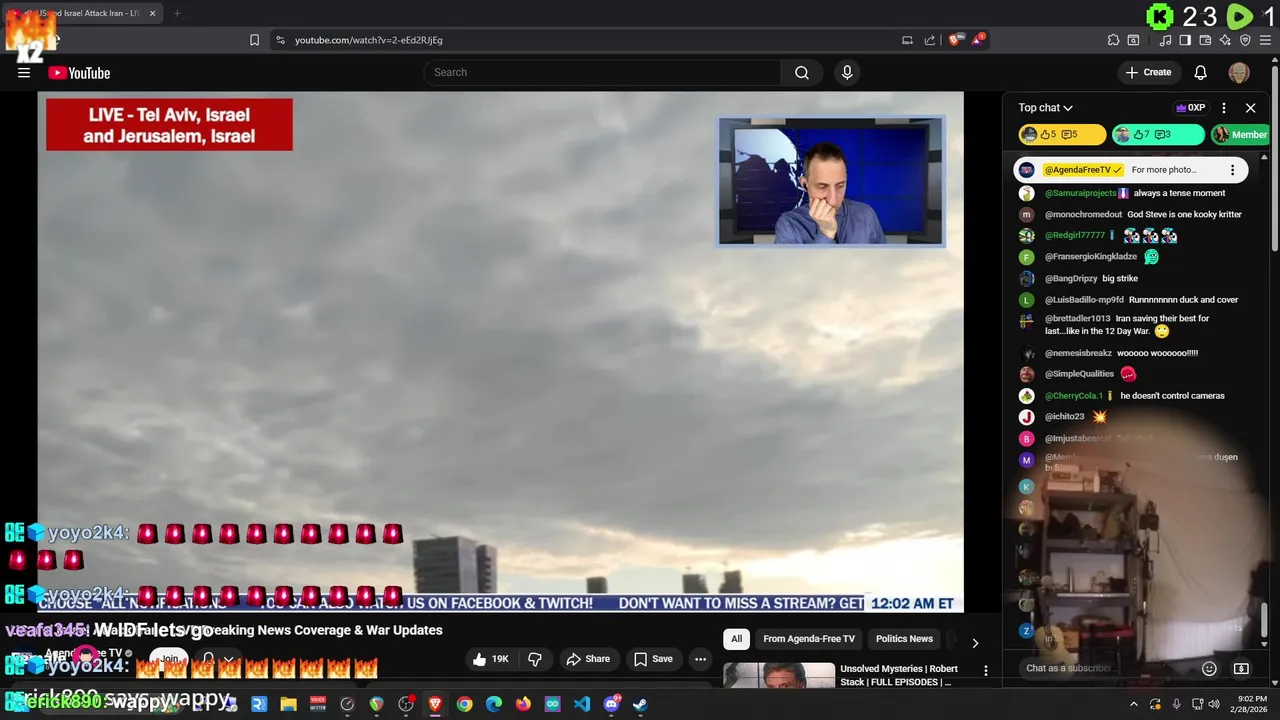The image size is (1280, 720).
Task: Open the YouTube hamburger guide menu
Action: (x=24, y=72)
